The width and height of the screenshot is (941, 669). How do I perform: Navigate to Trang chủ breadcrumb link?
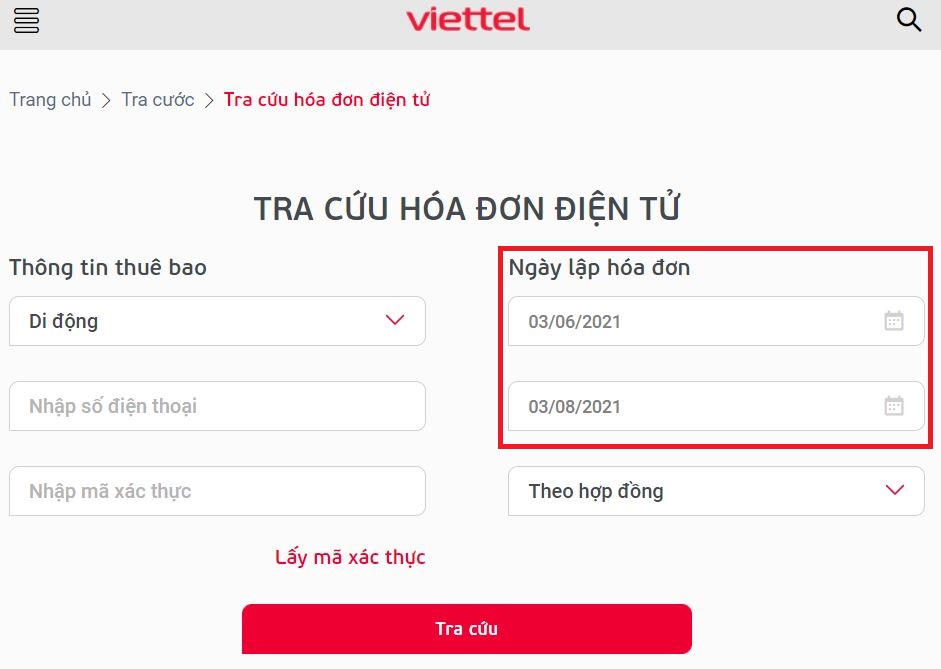[x=50, y=100]
